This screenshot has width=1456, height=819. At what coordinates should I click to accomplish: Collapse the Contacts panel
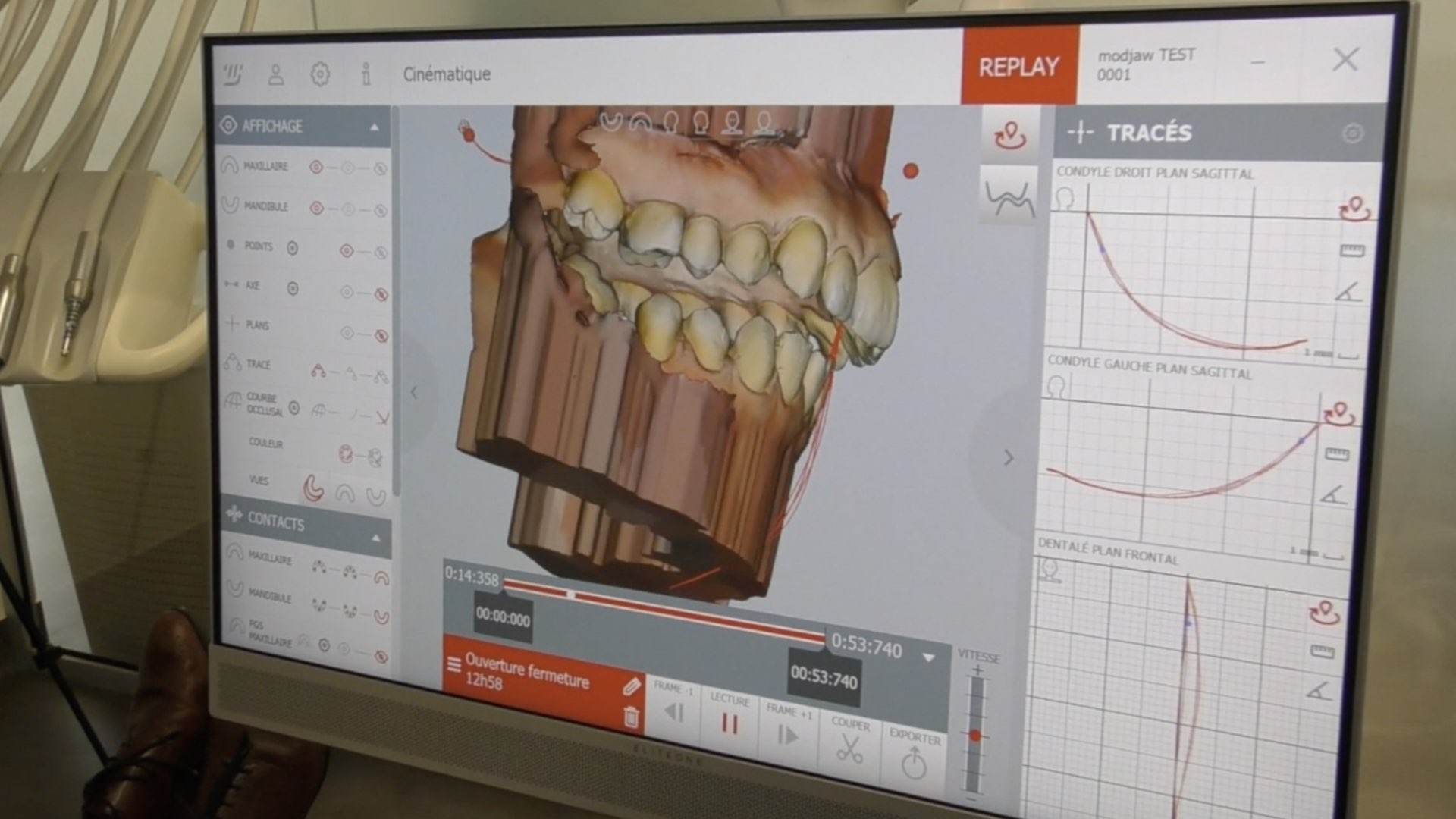[376, 538]
